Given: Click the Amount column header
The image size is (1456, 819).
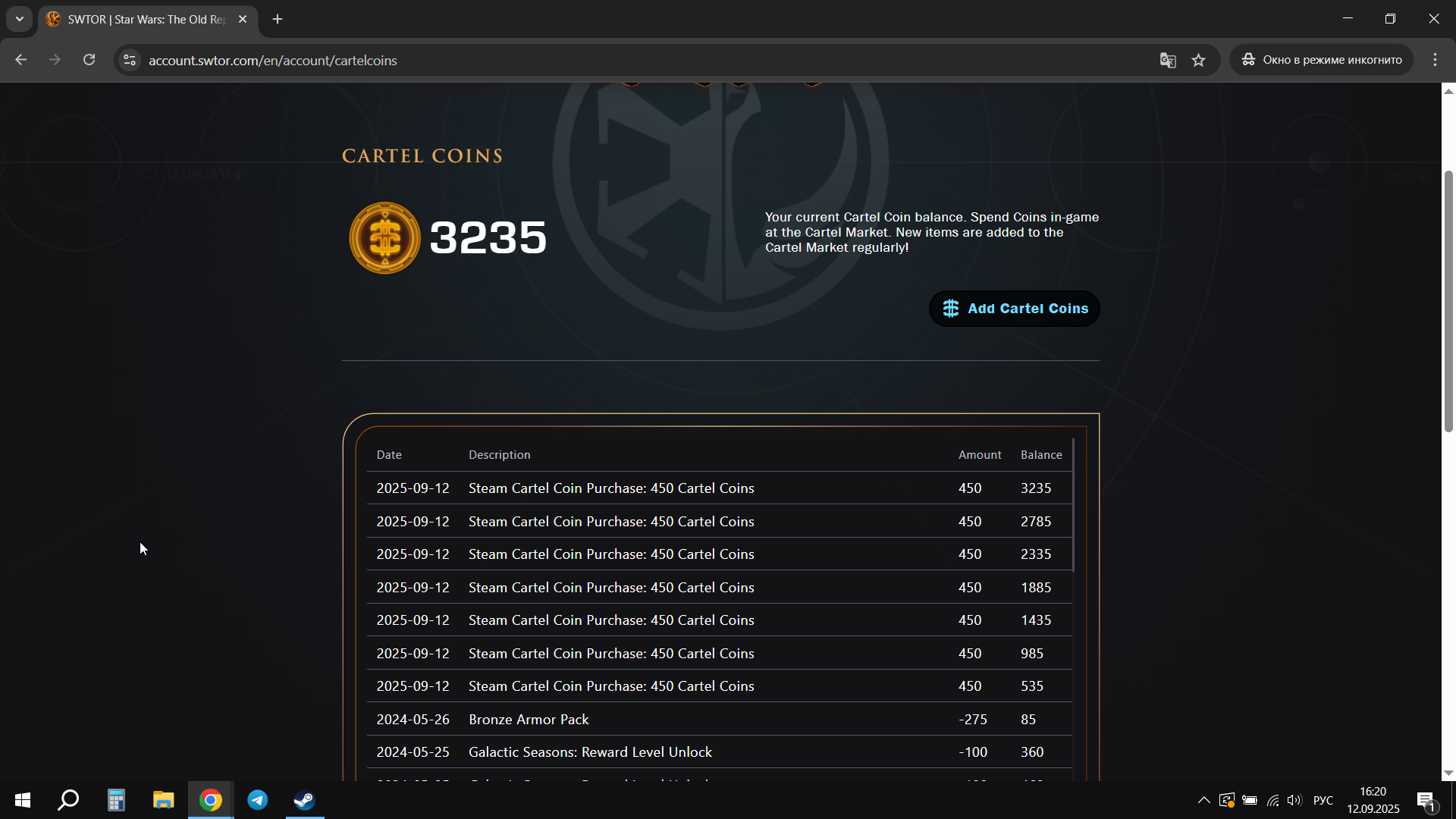Looking at the screenshot, I should coord(980,455).
